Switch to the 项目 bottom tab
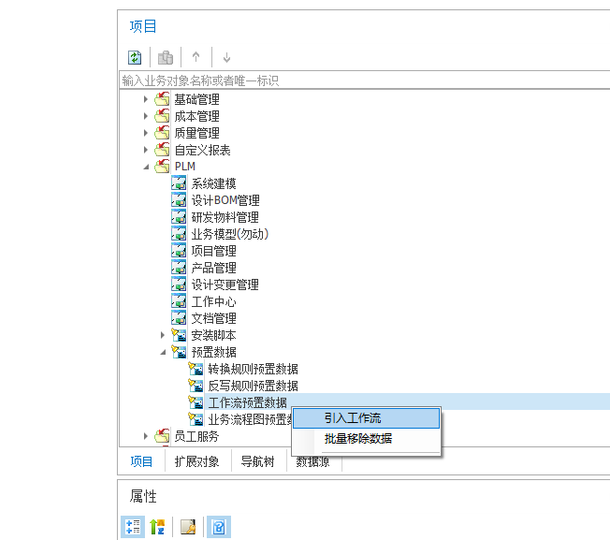The height and width of the screenshot is (540, 610). [x=141, y=461]
